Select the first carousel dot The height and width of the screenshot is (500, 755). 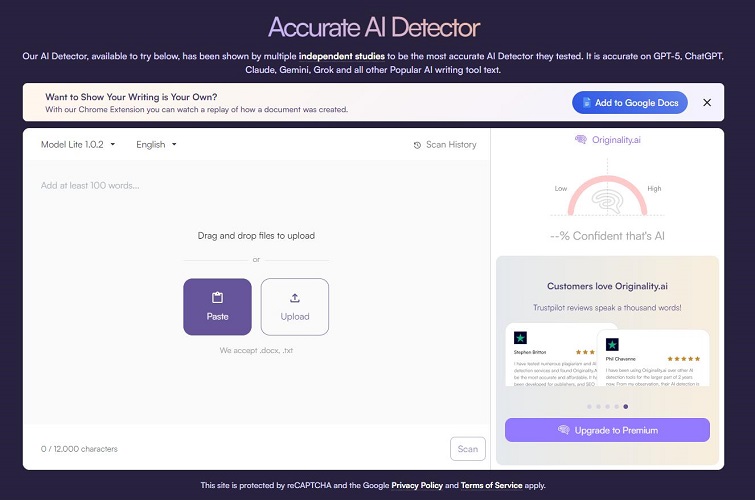[x=589, y=407]
